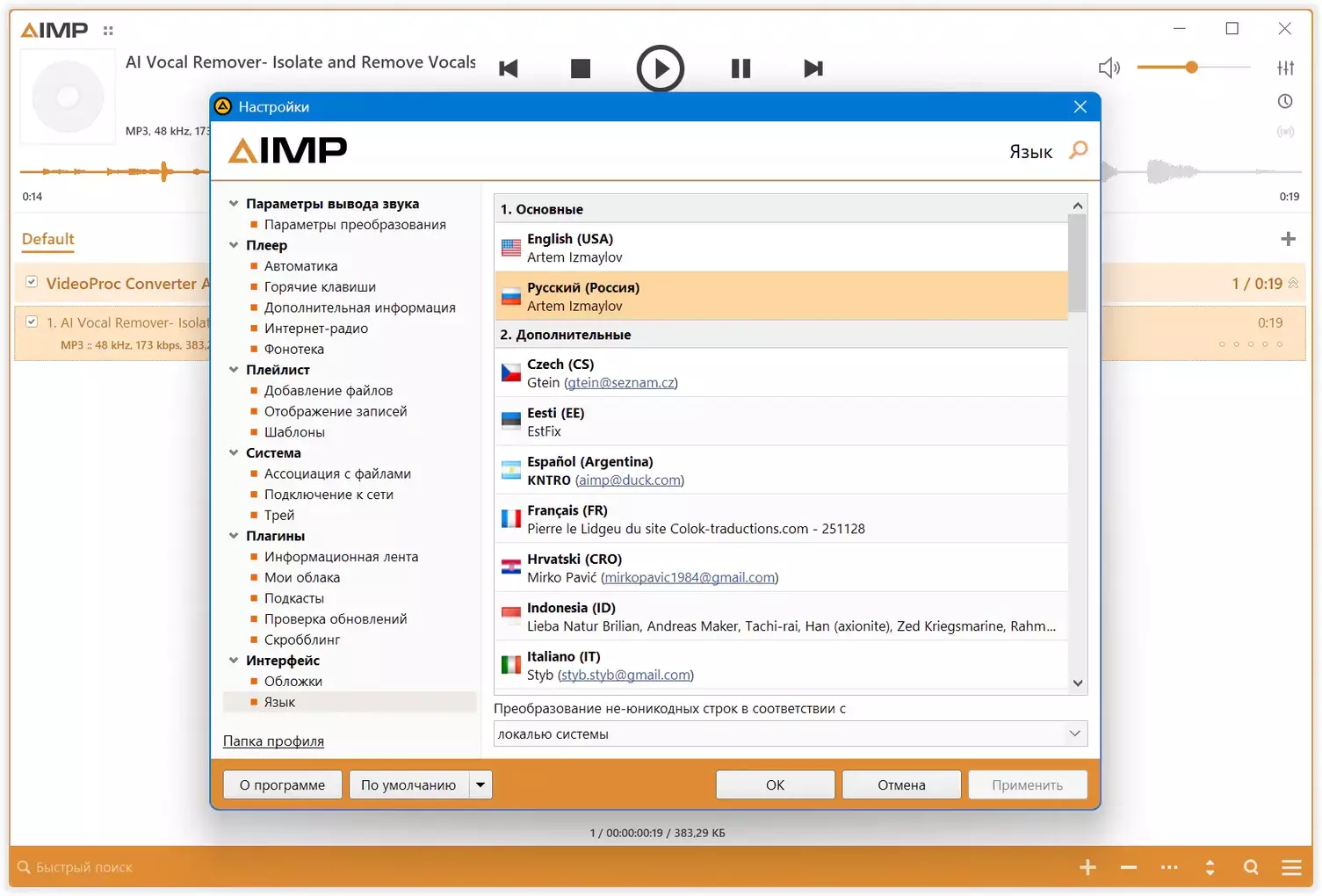Choose Русский (Россия) language
Viewport: 1322px width, 896px height.
pos(782,296)
